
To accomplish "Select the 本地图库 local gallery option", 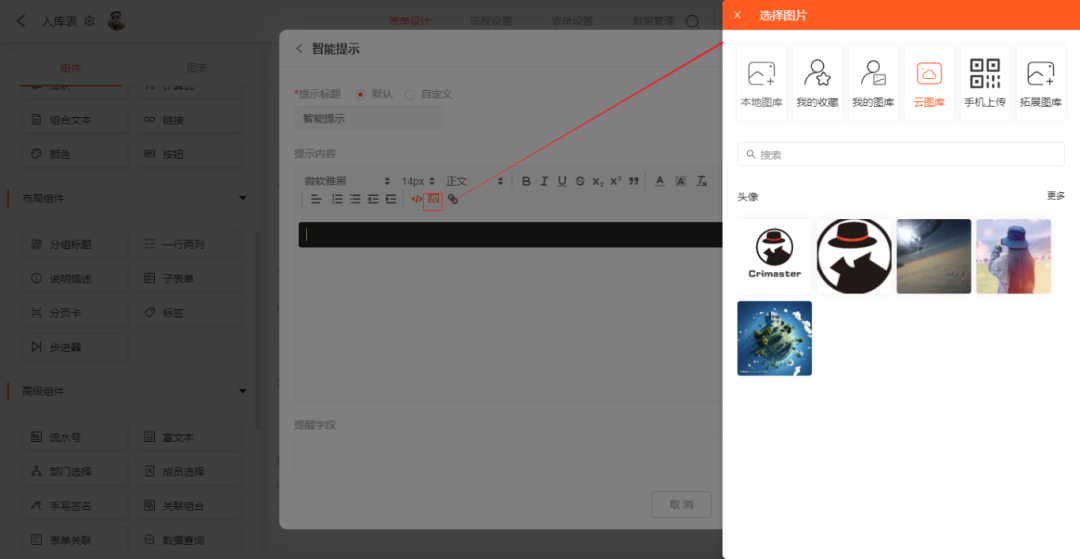I will coord(761,83).
